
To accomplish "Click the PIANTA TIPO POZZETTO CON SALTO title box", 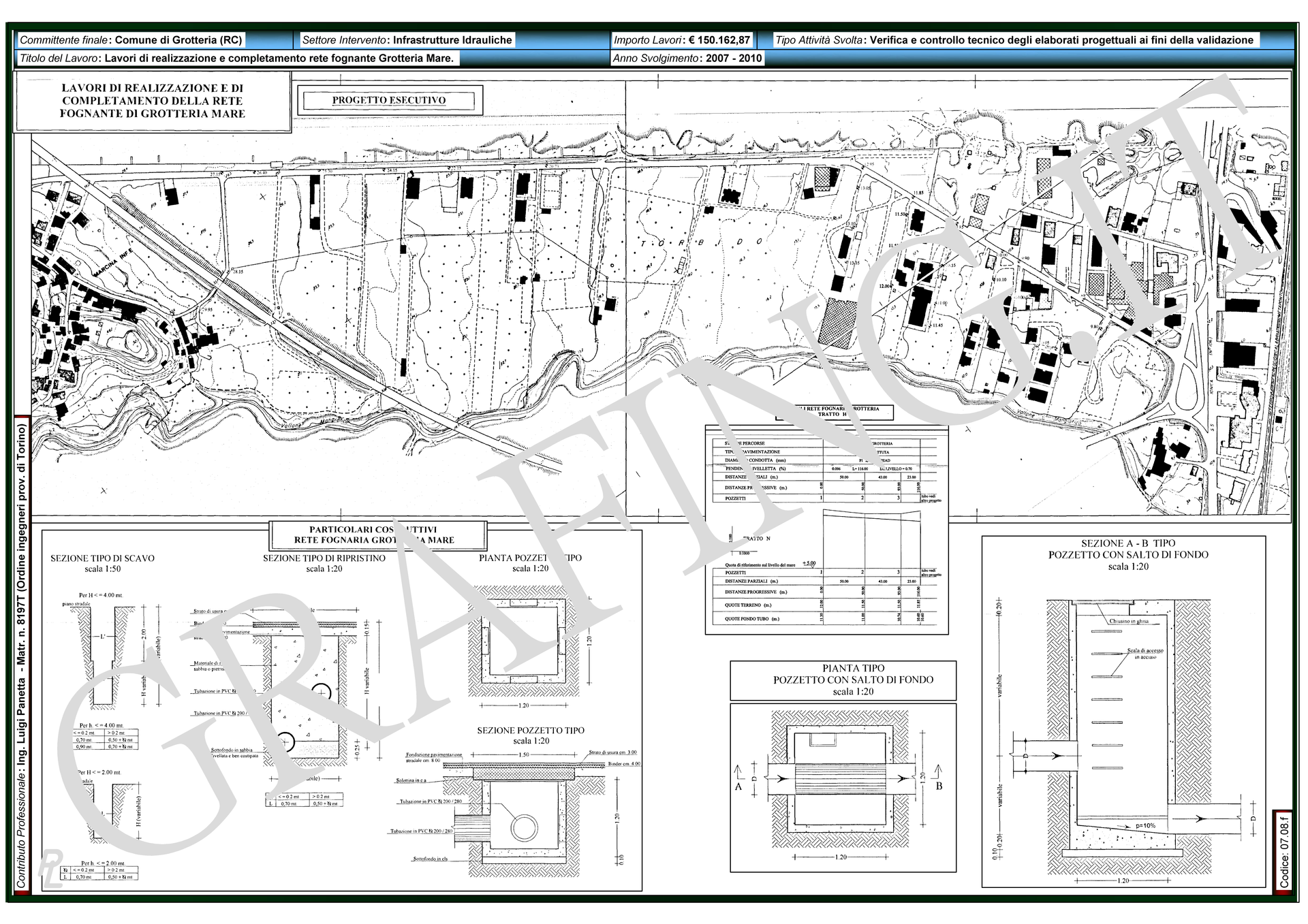I will click(x=843, y=680).
